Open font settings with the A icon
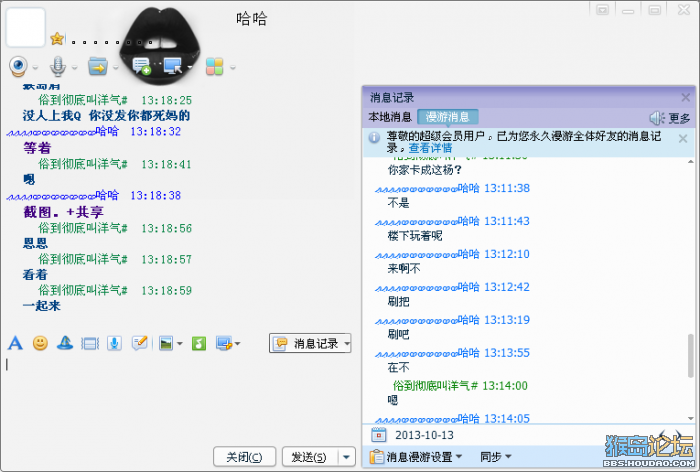700x472 pixels. 15,343
